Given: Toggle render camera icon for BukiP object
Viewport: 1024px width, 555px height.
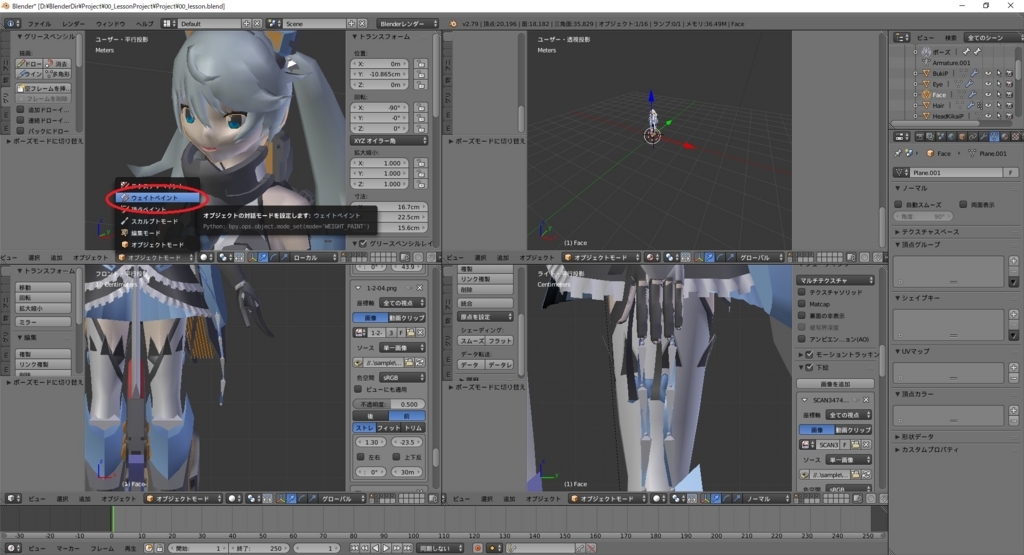Looking at the screenshot, I should tap(1009, 73).
